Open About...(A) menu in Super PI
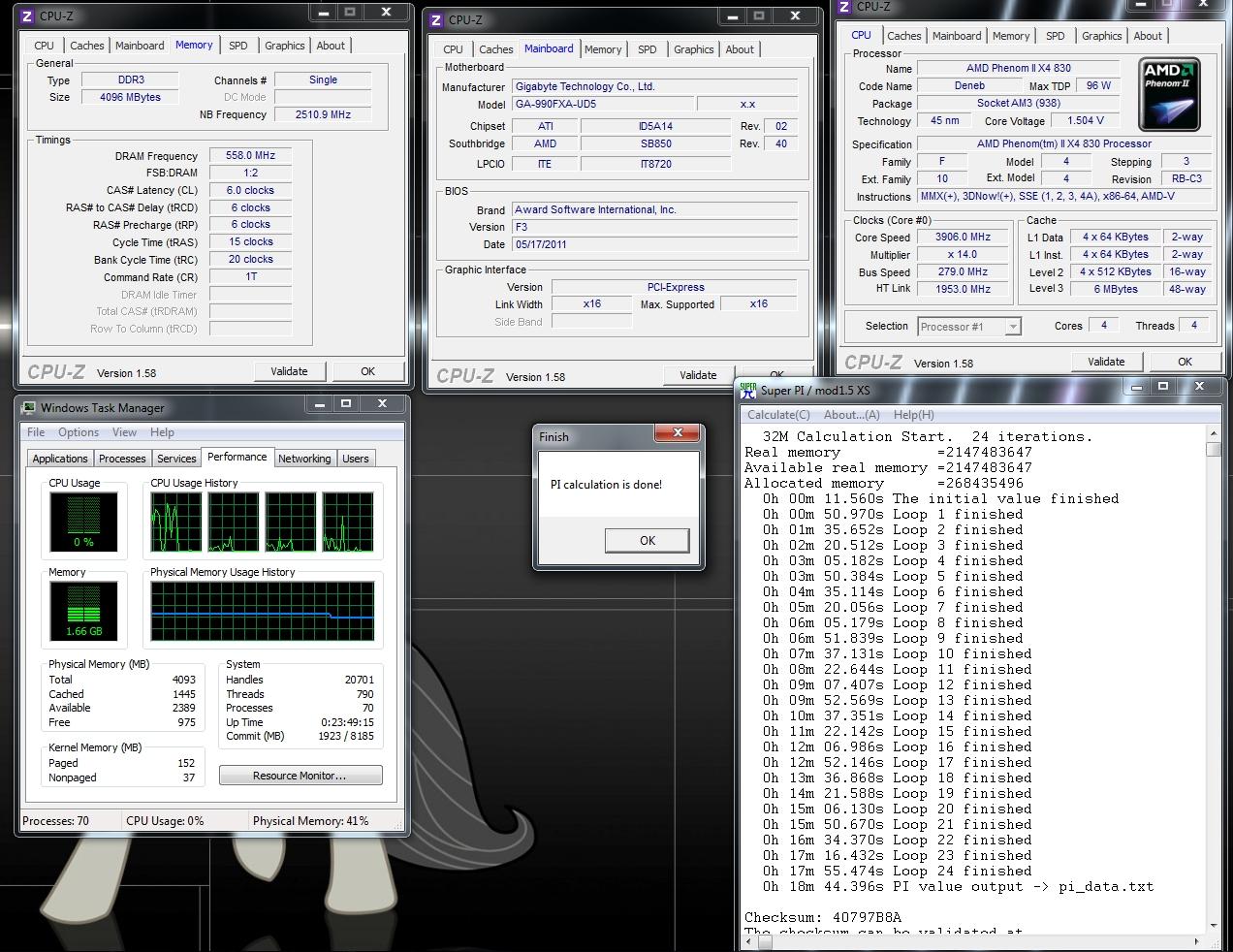1233x952 pixels. pos(852,415)
